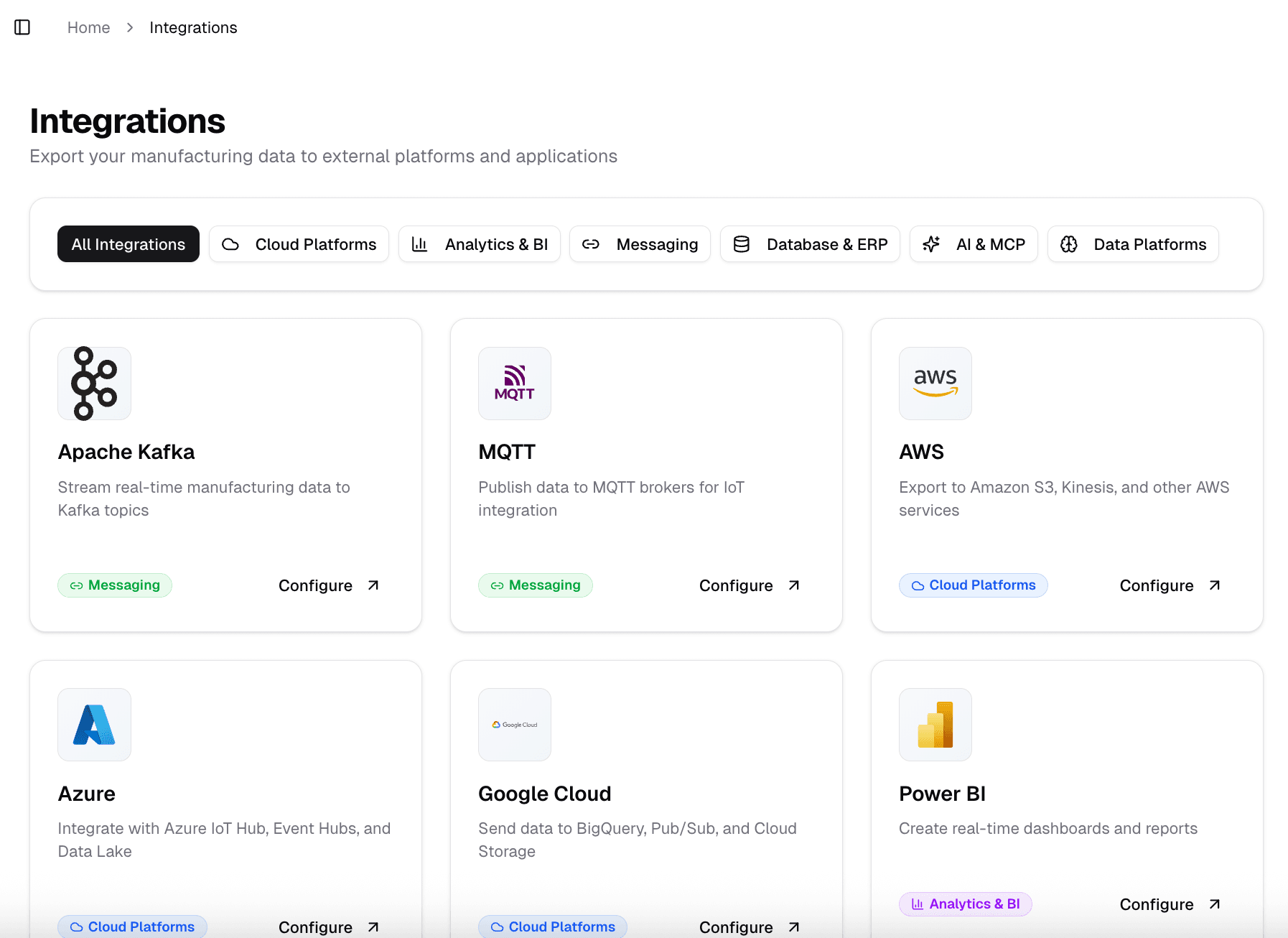Viewport: 1288px width, 938px height.
Task: Click the MQTT logo icon
Action: (x=514, y=384)
